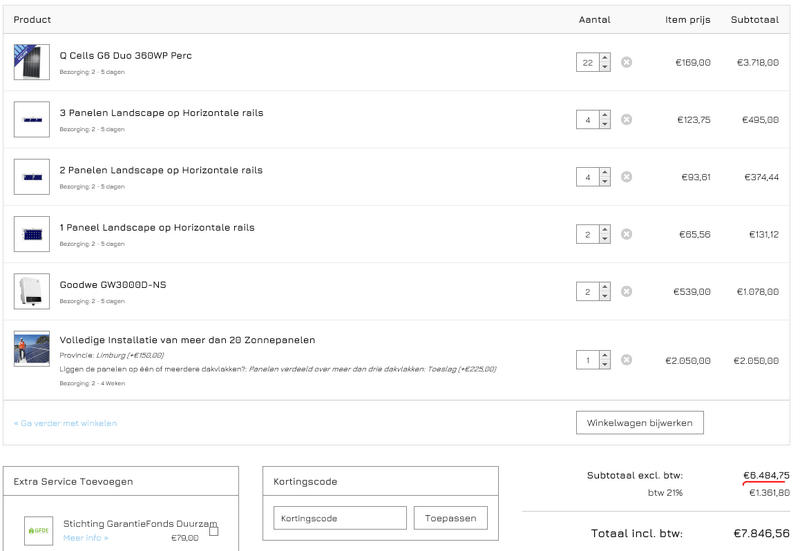Click the Toepassen discount button
Screen dimensions: 800x551
451,518
